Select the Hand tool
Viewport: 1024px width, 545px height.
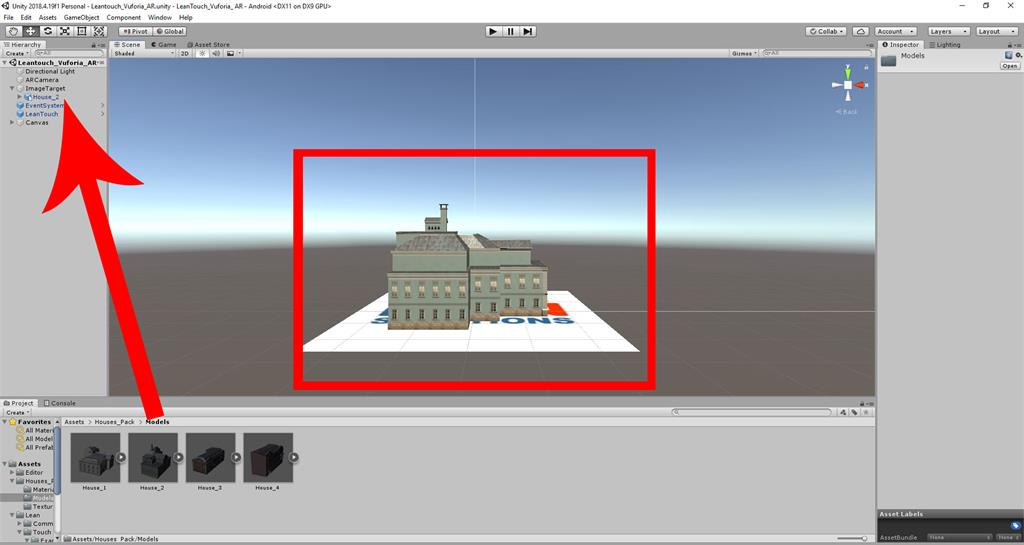click(13, 31)
